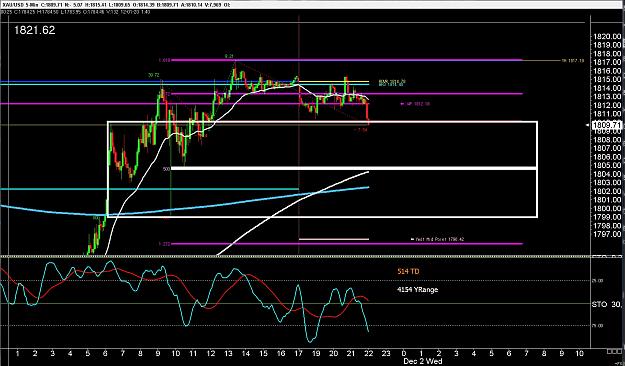Select the 1805.00 price axis label
Screen dimensions: 625x366
click(x=607, y=165)
